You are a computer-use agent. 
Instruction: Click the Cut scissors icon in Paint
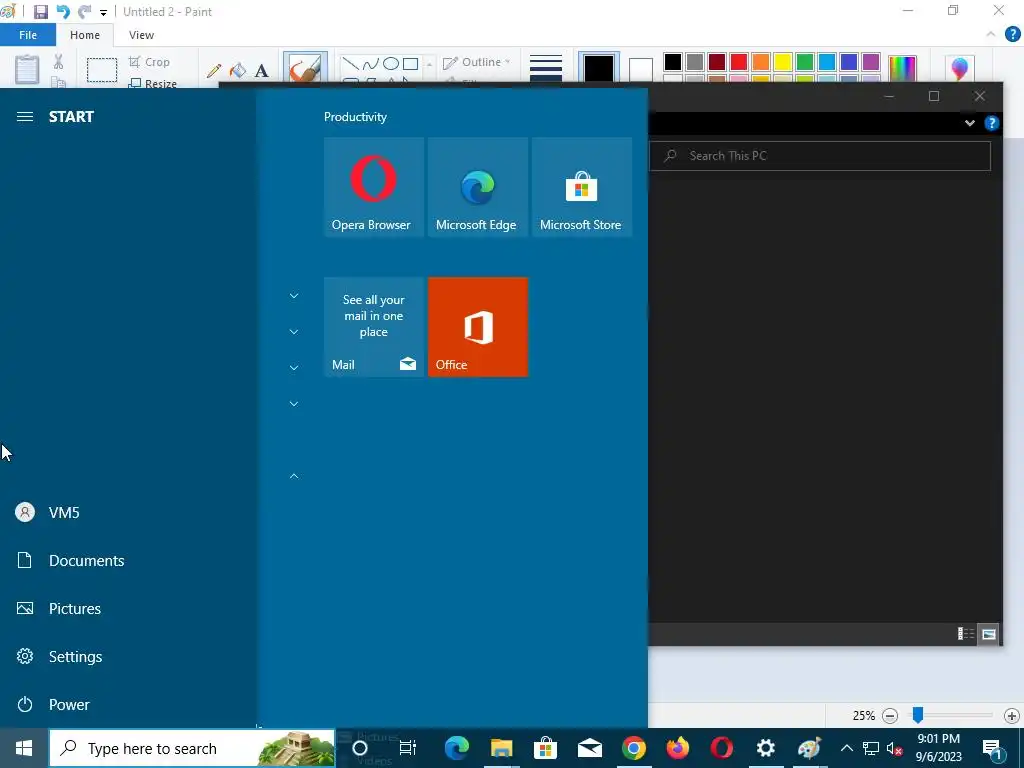[x=58, y=63]
